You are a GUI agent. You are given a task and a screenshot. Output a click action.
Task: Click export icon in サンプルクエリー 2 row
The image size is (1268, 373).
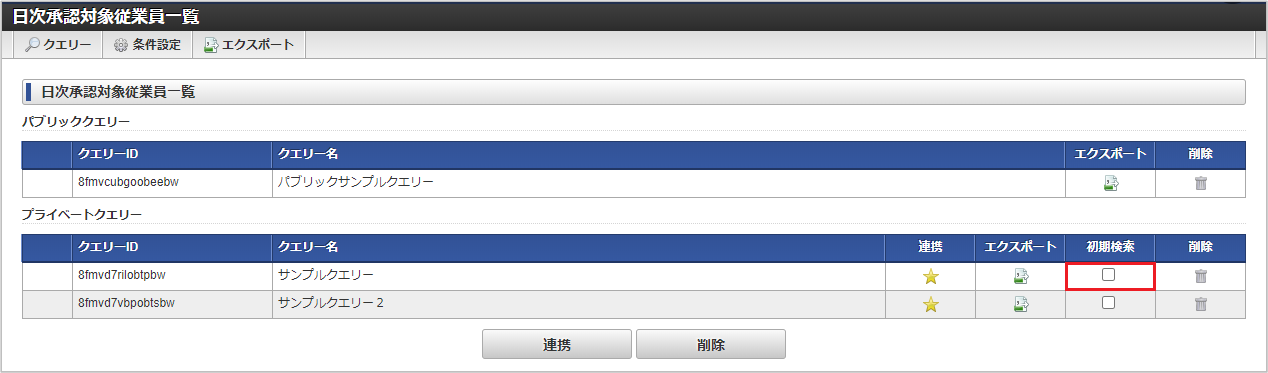click(x=1020, y=305)
